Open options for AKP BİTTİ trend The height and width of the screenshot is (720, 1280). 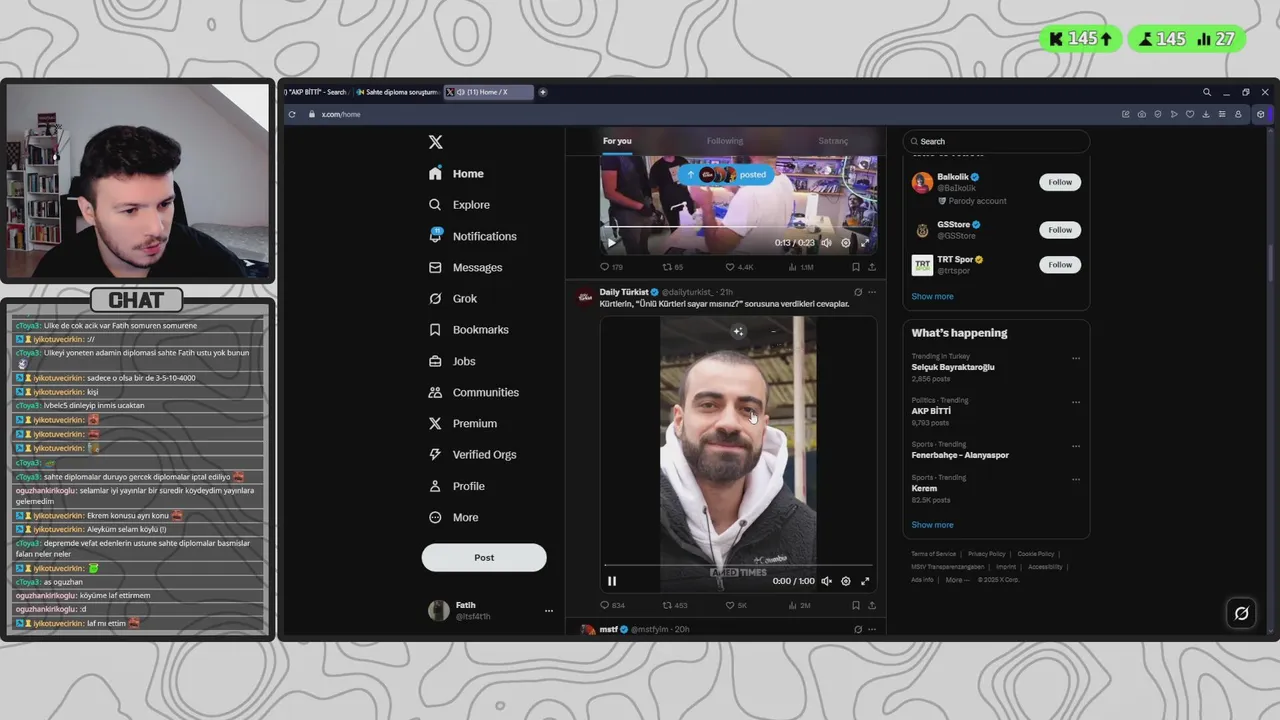(1076, 402)
